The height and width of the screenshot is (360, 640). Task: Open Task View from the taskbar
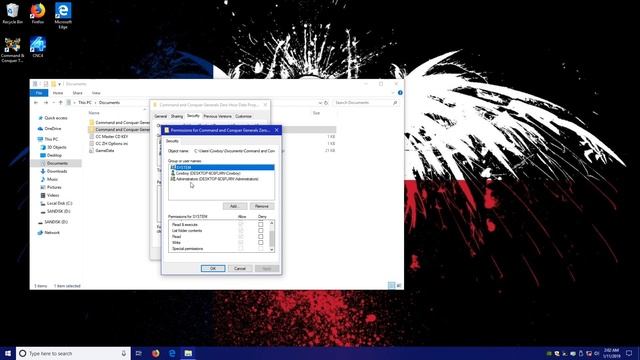(x=139, y=353)
